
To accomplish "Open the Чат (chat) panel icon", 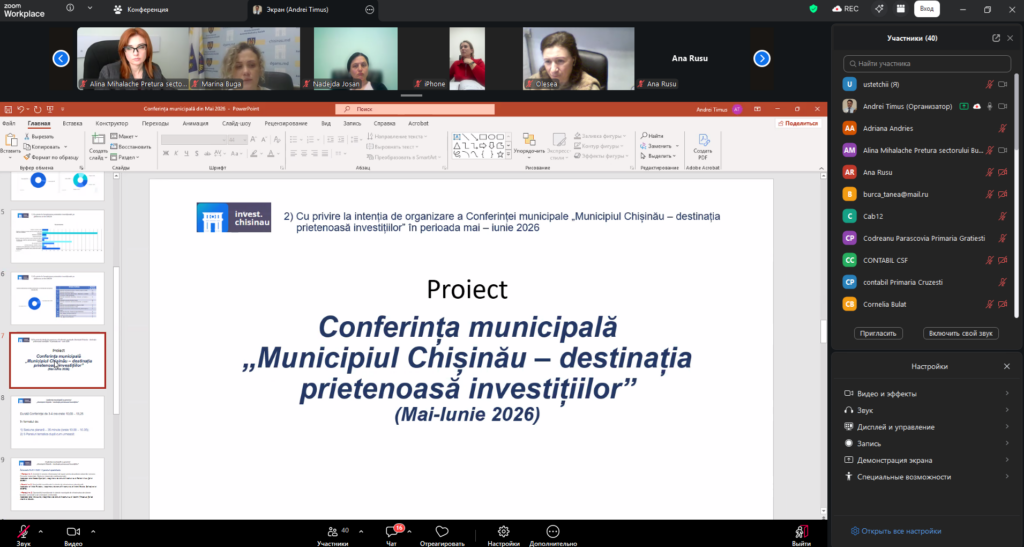I will [391, 531].
